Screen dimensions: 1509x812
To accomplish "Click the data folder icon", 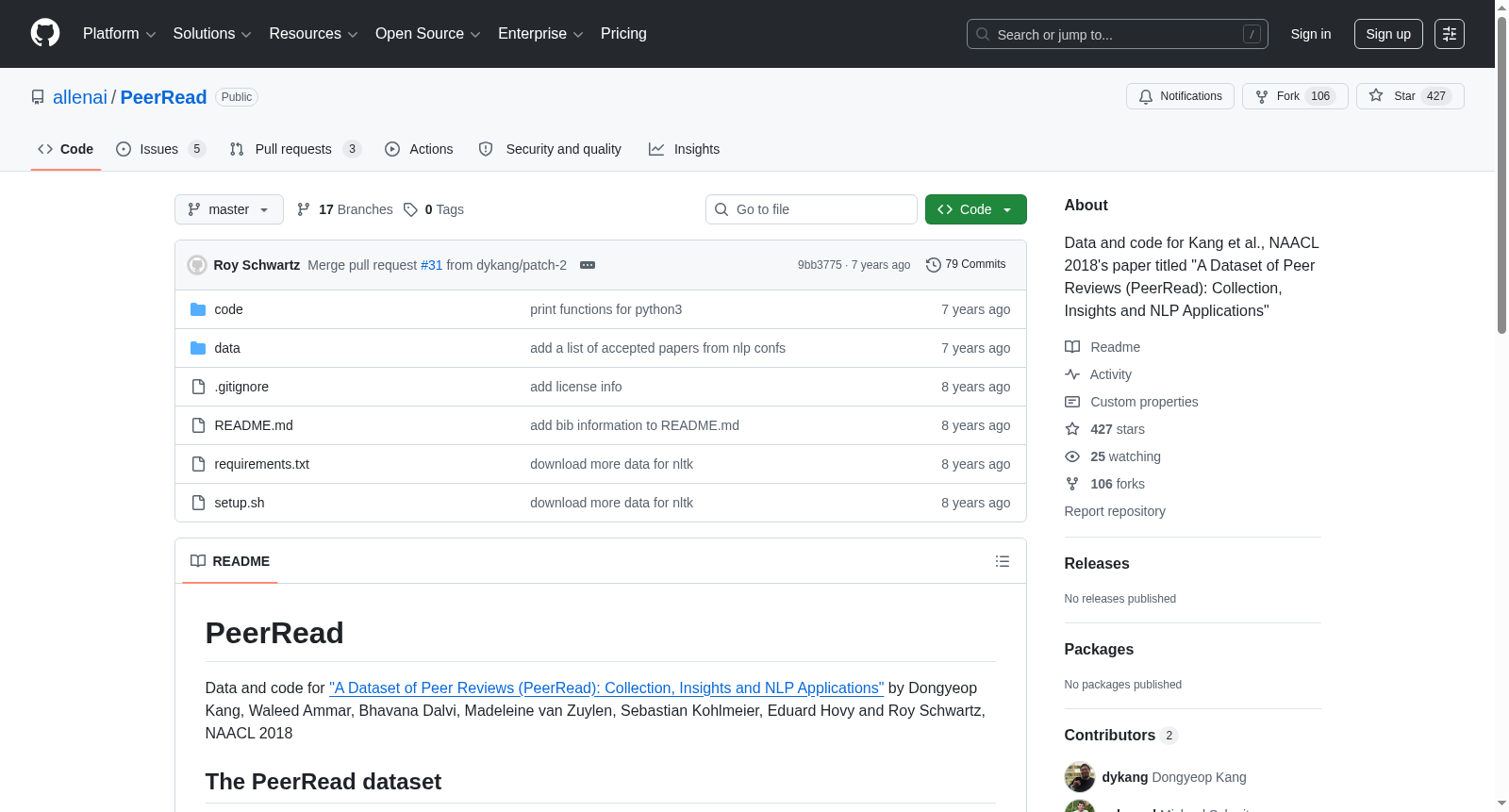I will pyautogui.click(x=198, y=348).
